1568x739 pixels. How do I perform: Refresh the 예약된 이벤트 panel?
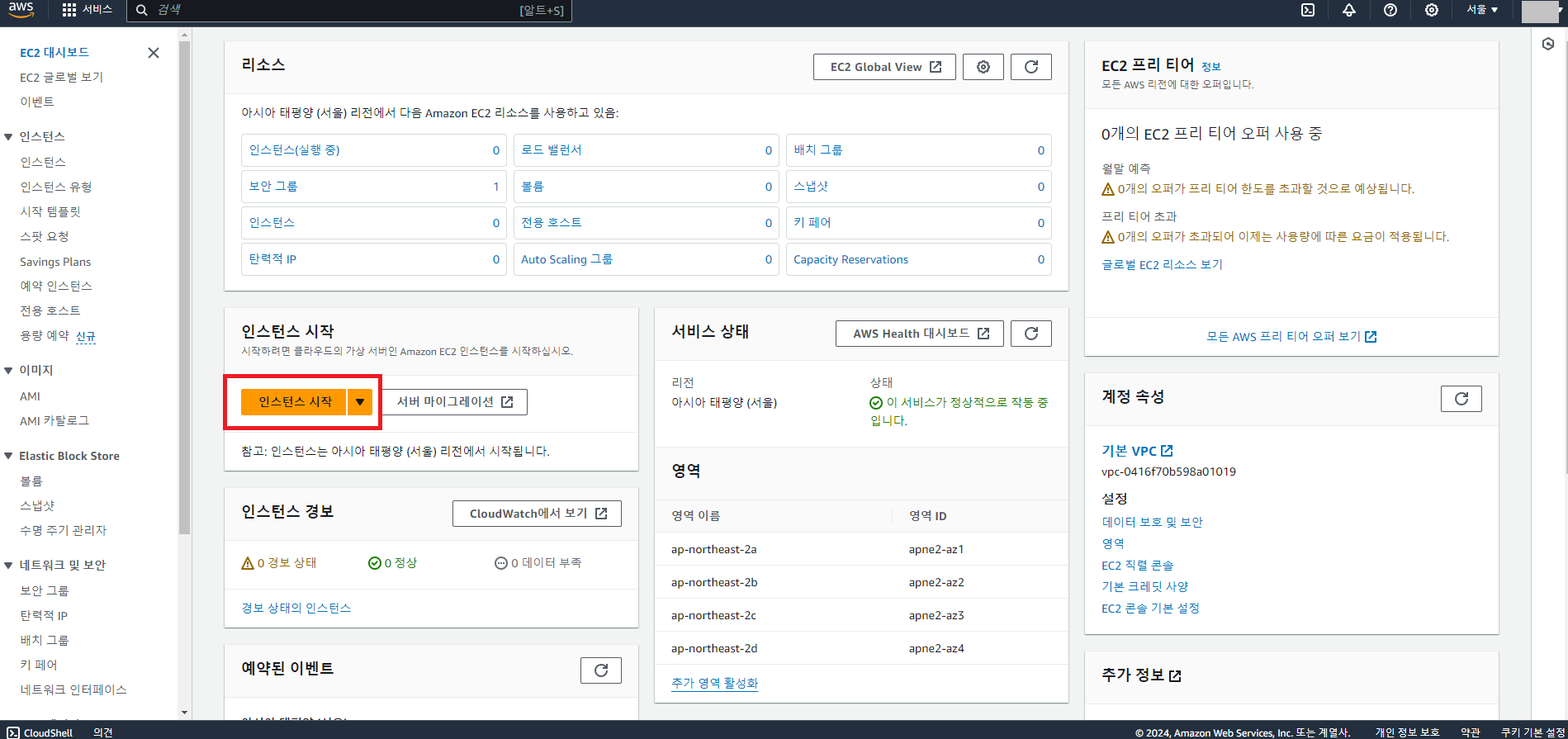click(601, 670)
